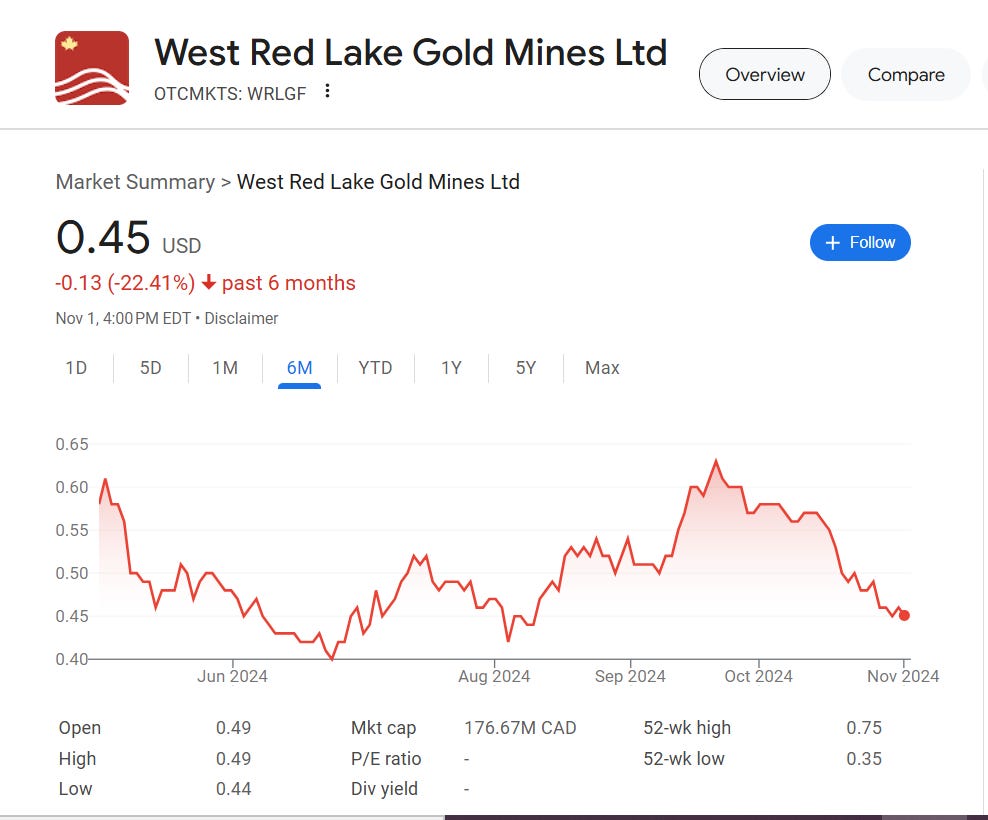Open the West Red Lake company logo

pos(92,67)
